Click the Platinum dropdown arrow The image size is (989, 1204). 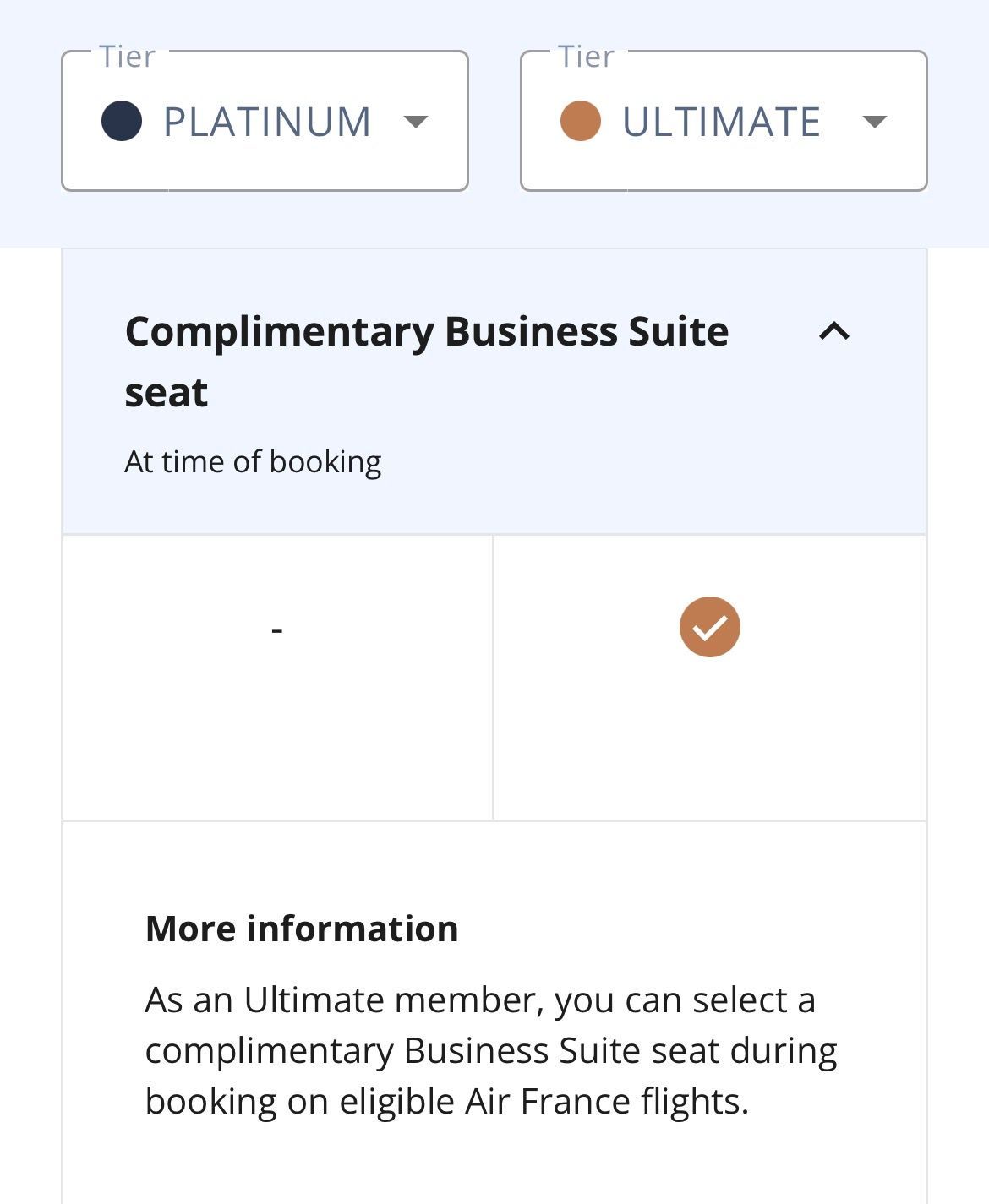(x=415, y=122)
